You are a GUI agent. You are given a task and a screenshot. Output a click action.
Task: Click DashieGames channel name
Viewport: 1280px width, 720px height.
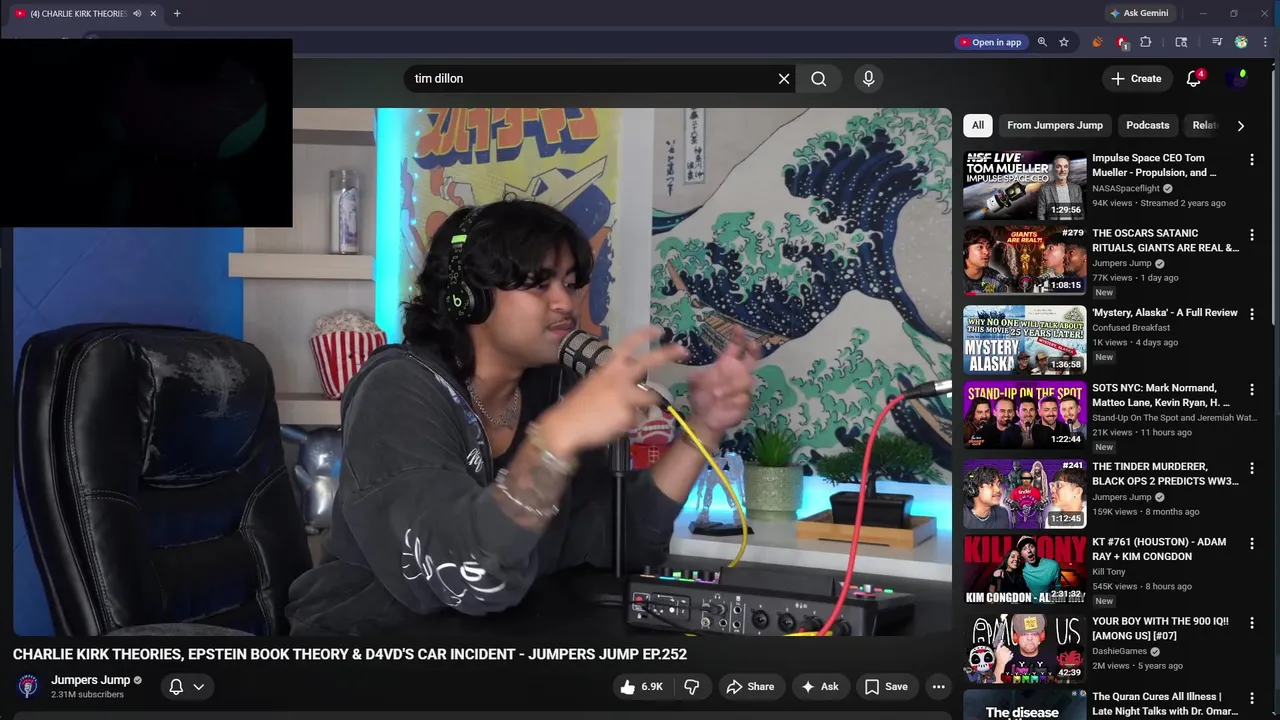coord(1119,651)
